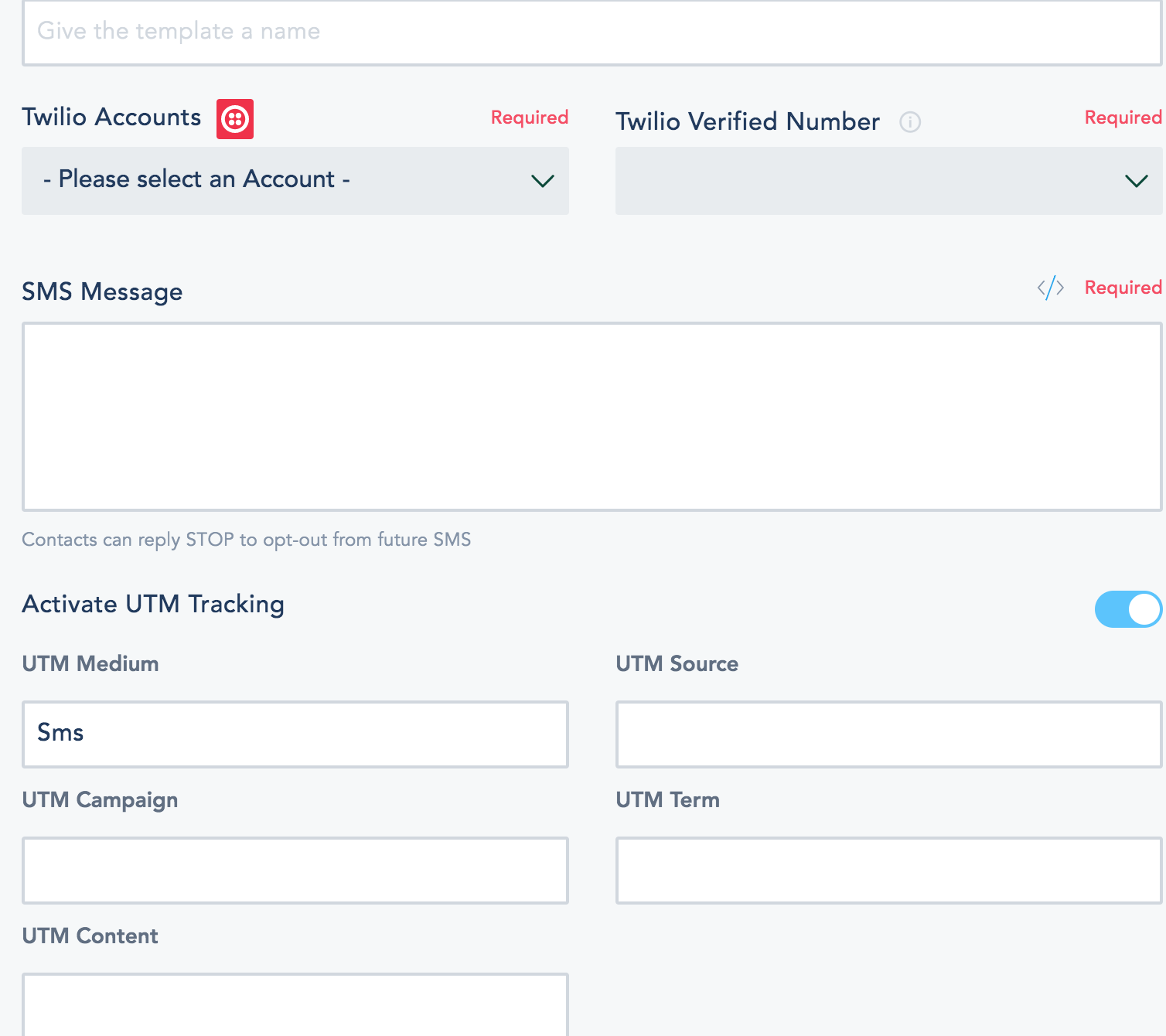Select the UTM Source field

click(889, 734)
